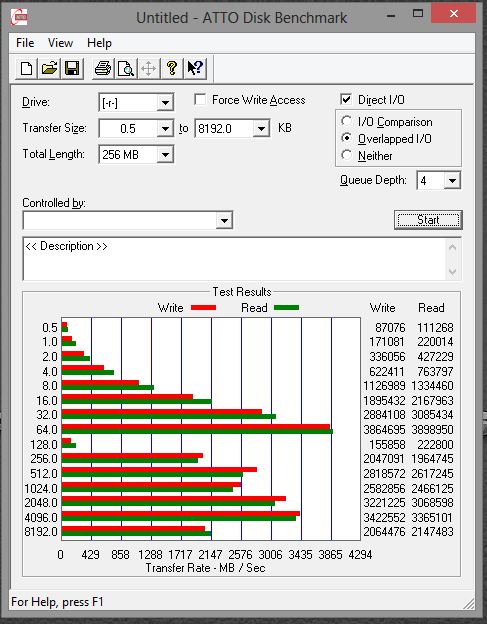The height and width of the screenshot is (624, 487).
Task: Expand the Queue Depth dropdown
Action: point(452,181)
